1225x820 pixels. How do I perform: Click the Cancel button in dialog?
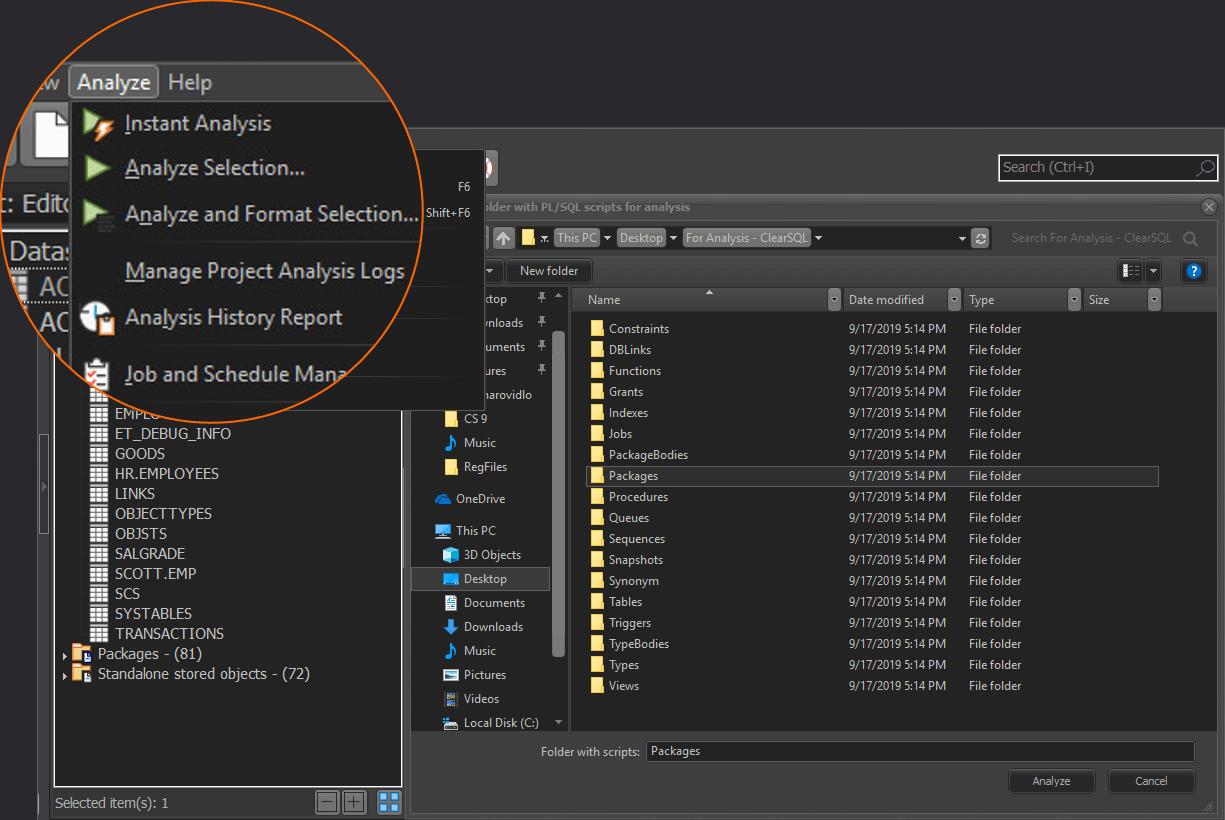[x=1151, y=781]
